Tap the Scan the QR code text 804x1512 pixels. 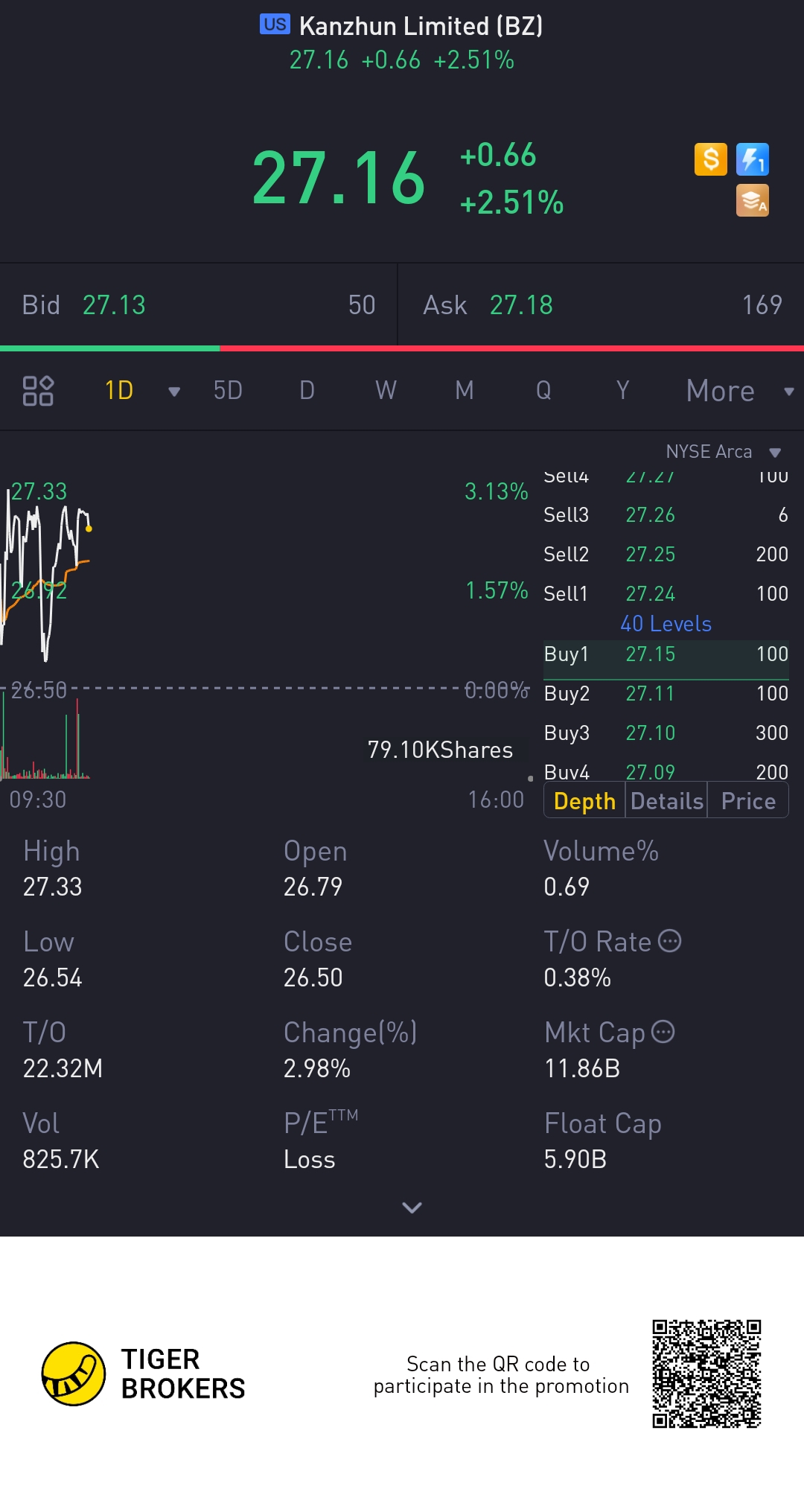pos(501,1375)
